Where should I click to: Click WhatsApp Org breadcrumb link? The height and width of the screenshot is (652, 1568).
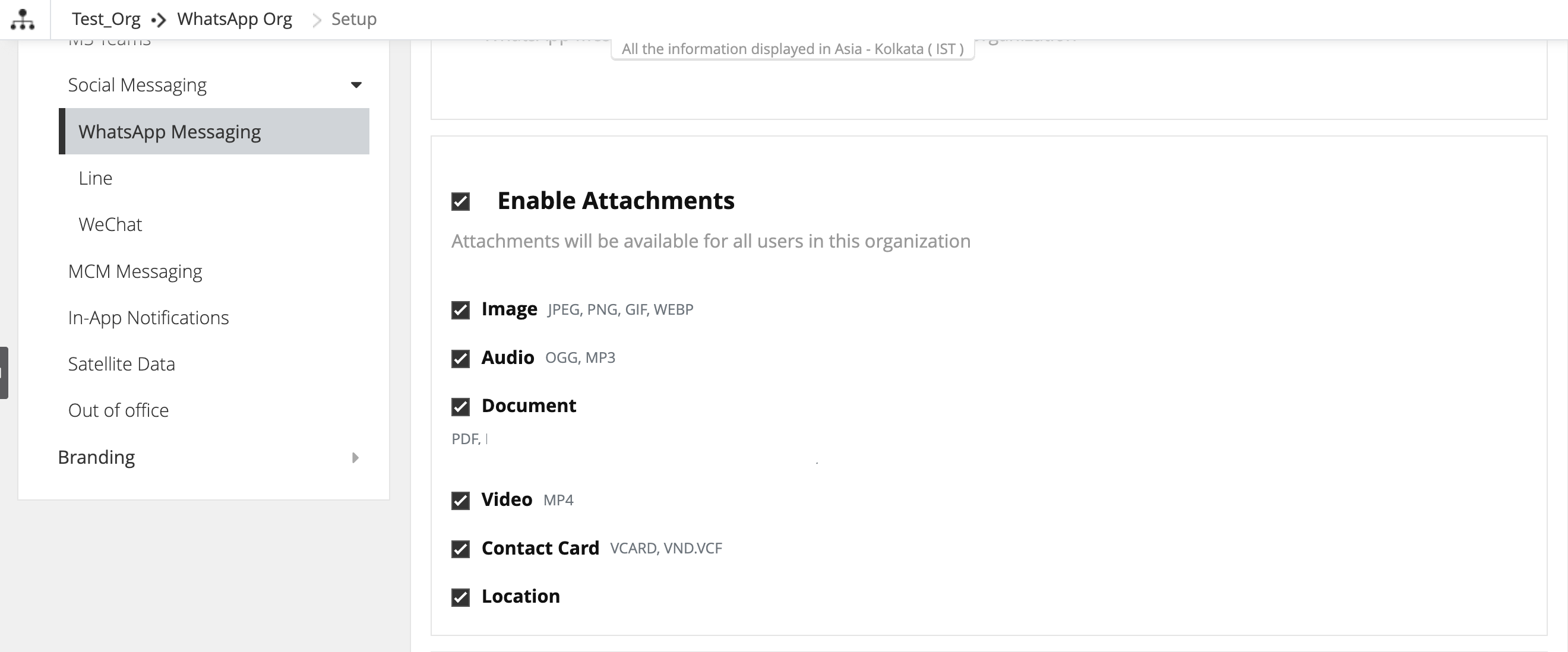coord(235,20)
